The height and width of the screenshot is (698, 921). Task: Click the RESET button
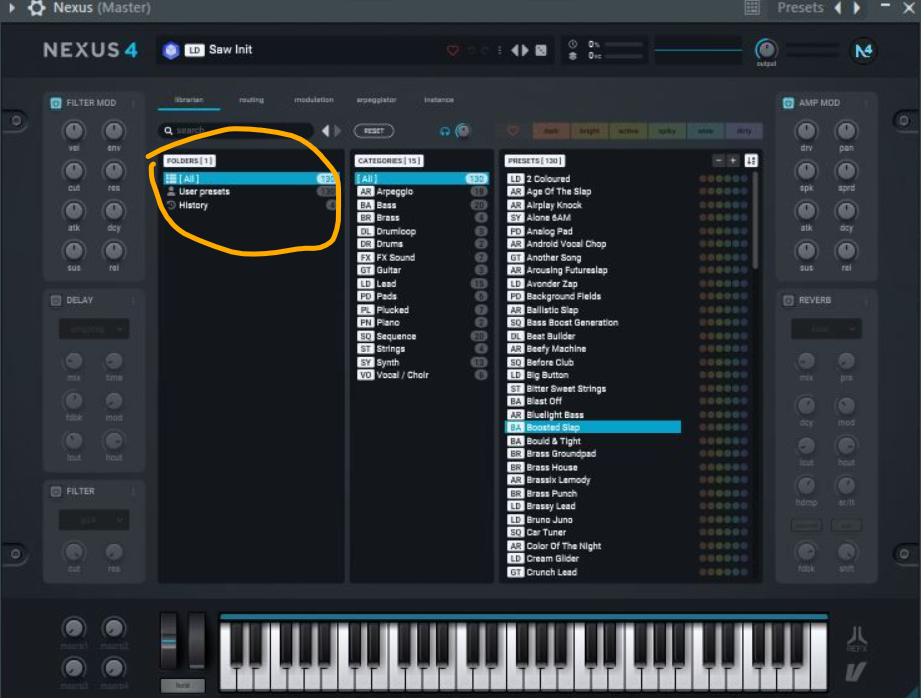pos(374,131)
